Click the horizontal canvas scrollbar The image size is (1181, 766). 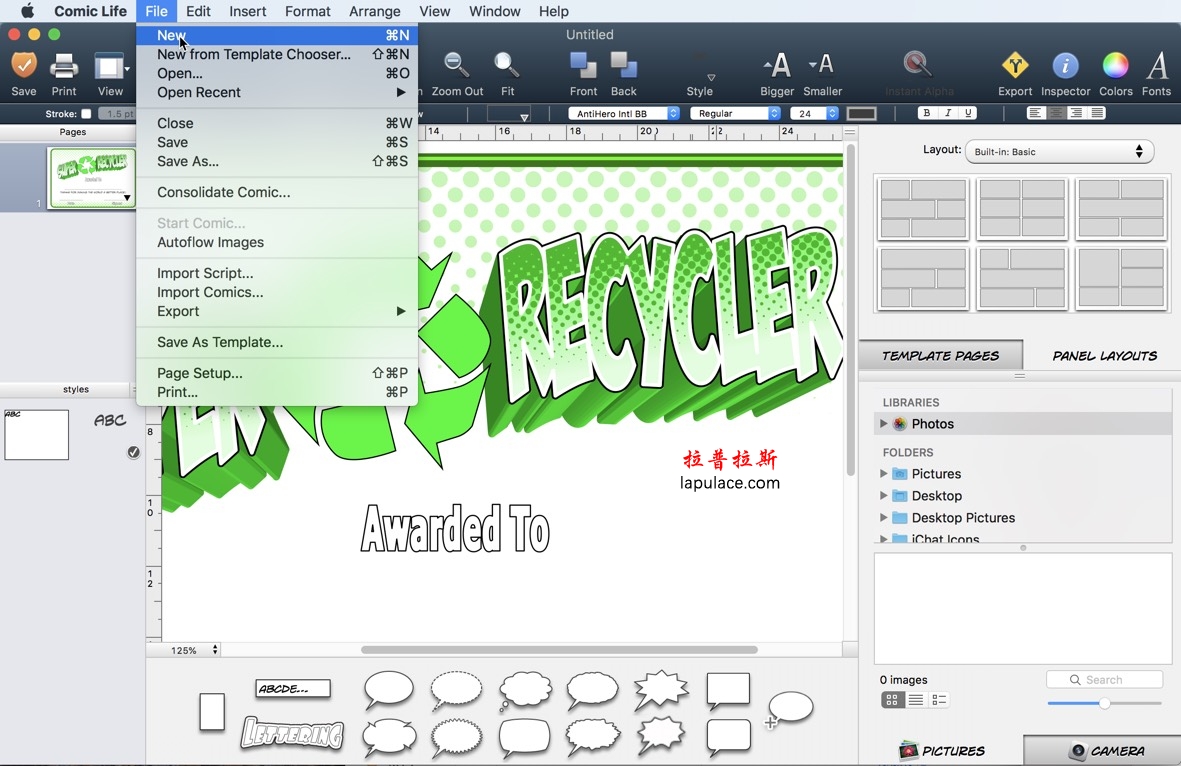(x=559, y=649)
